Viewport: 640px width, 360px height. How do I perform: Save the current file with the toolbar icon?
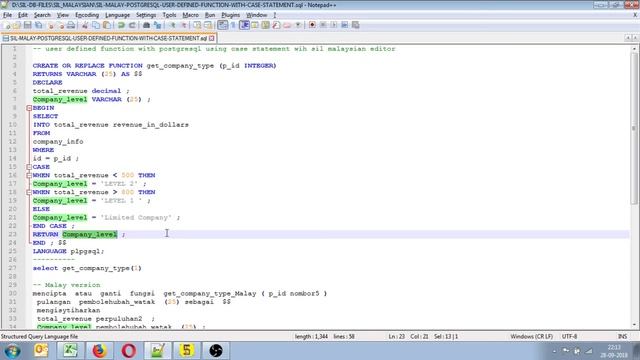[28, 25]
